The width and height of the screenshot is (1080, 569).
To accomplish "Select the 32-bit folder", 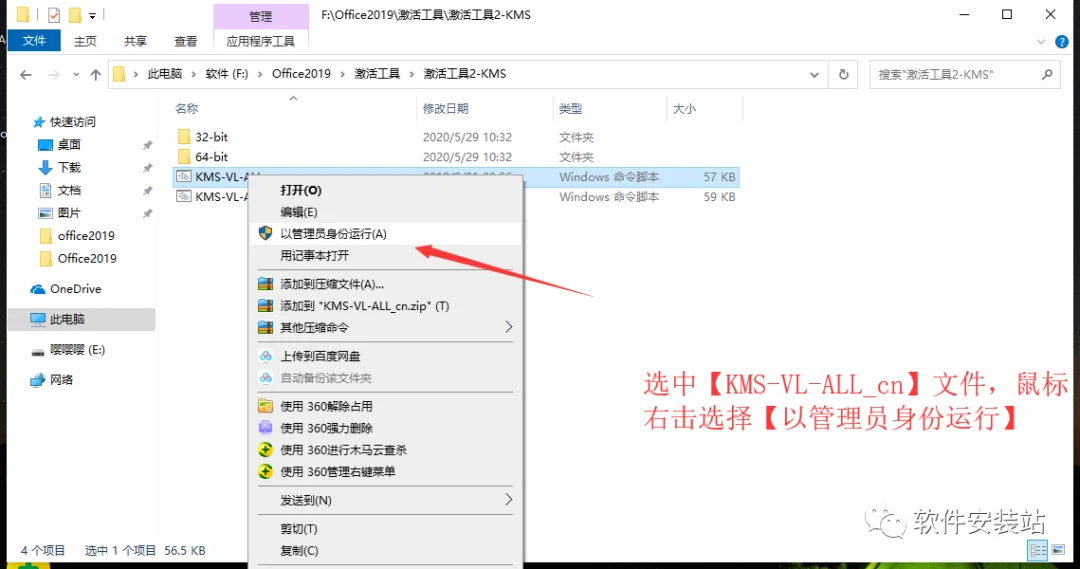I will click(211, 137).
